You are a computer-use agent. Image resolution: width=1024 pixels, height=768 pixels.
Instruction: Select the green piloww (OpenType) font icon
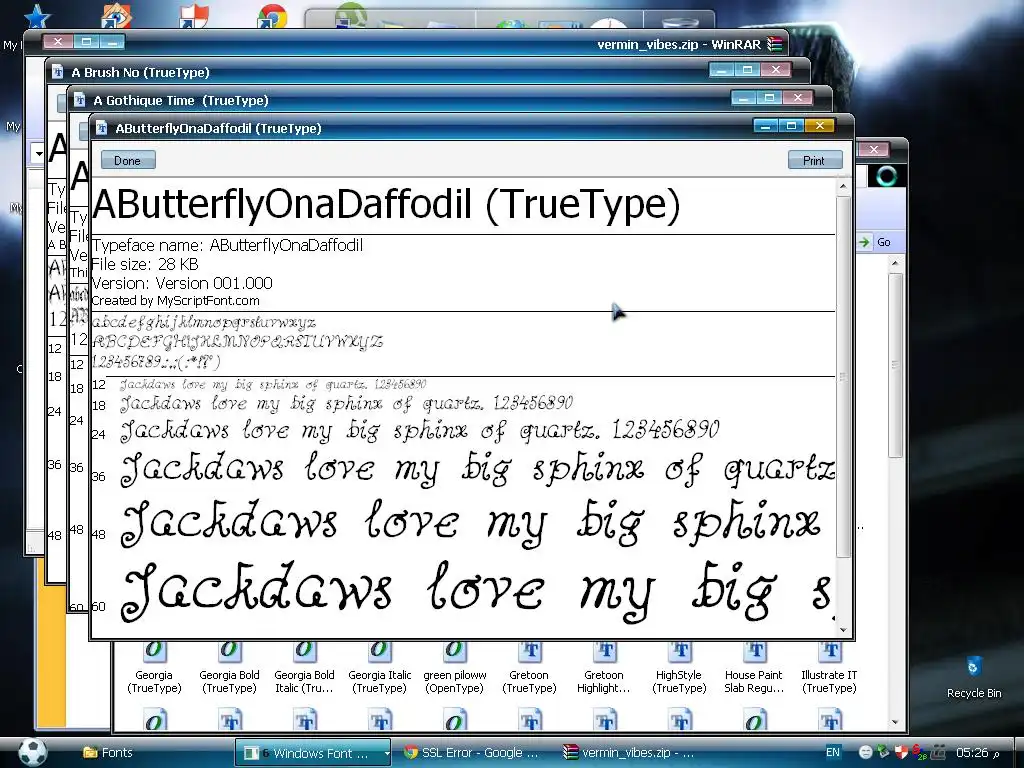click(x=455, y=668)
